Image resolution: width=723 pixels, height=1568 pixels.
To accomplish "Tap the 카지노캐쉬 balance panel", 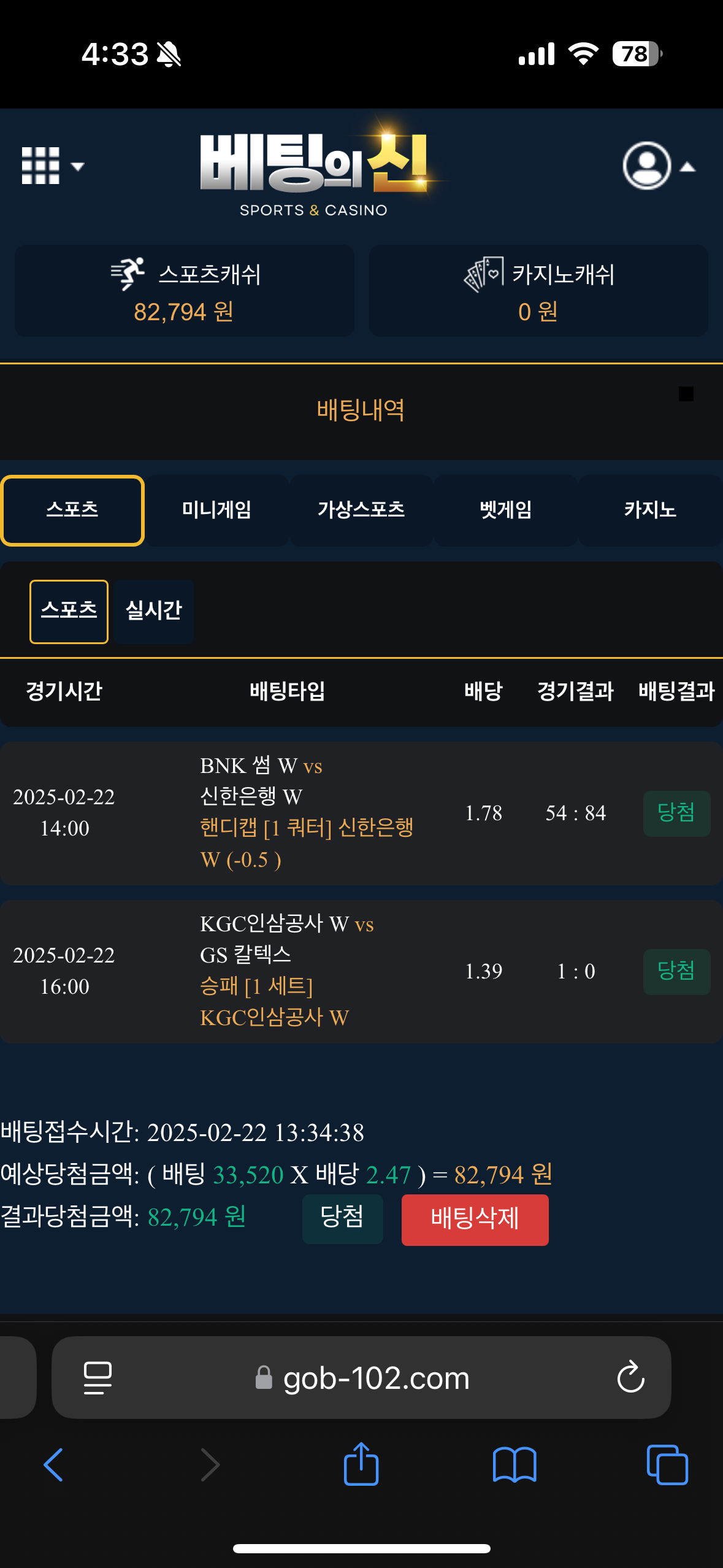I will pyautogui.click(x=538, y=291).
